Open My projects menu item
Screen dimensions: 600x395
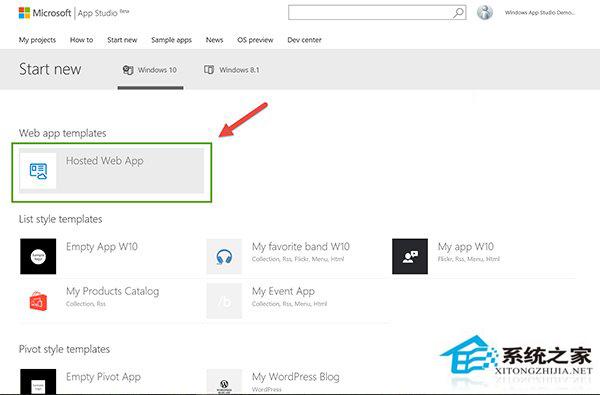[x=37, y=40]
